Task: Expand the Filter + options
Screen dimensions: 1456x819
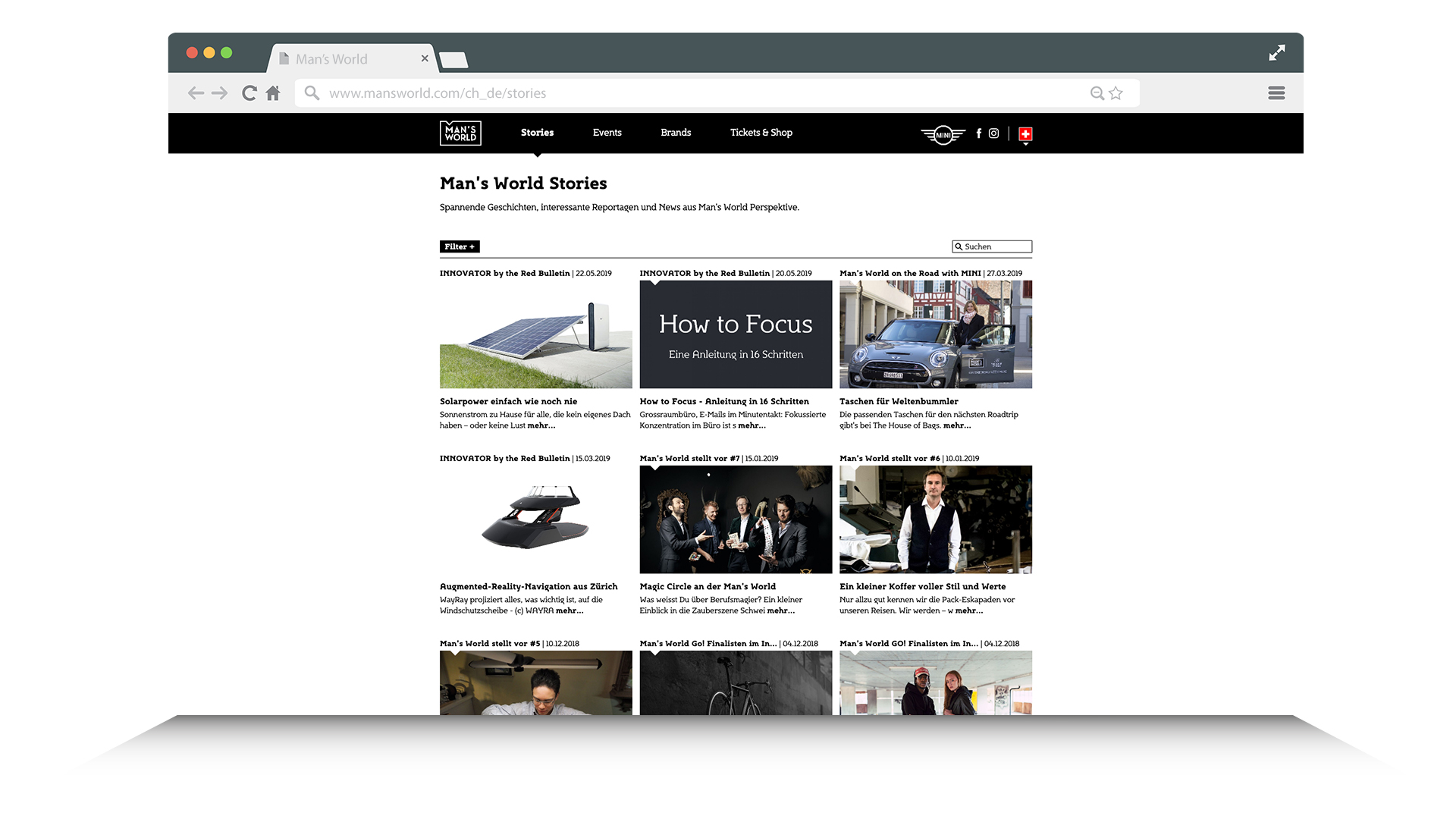Action: 460,246
